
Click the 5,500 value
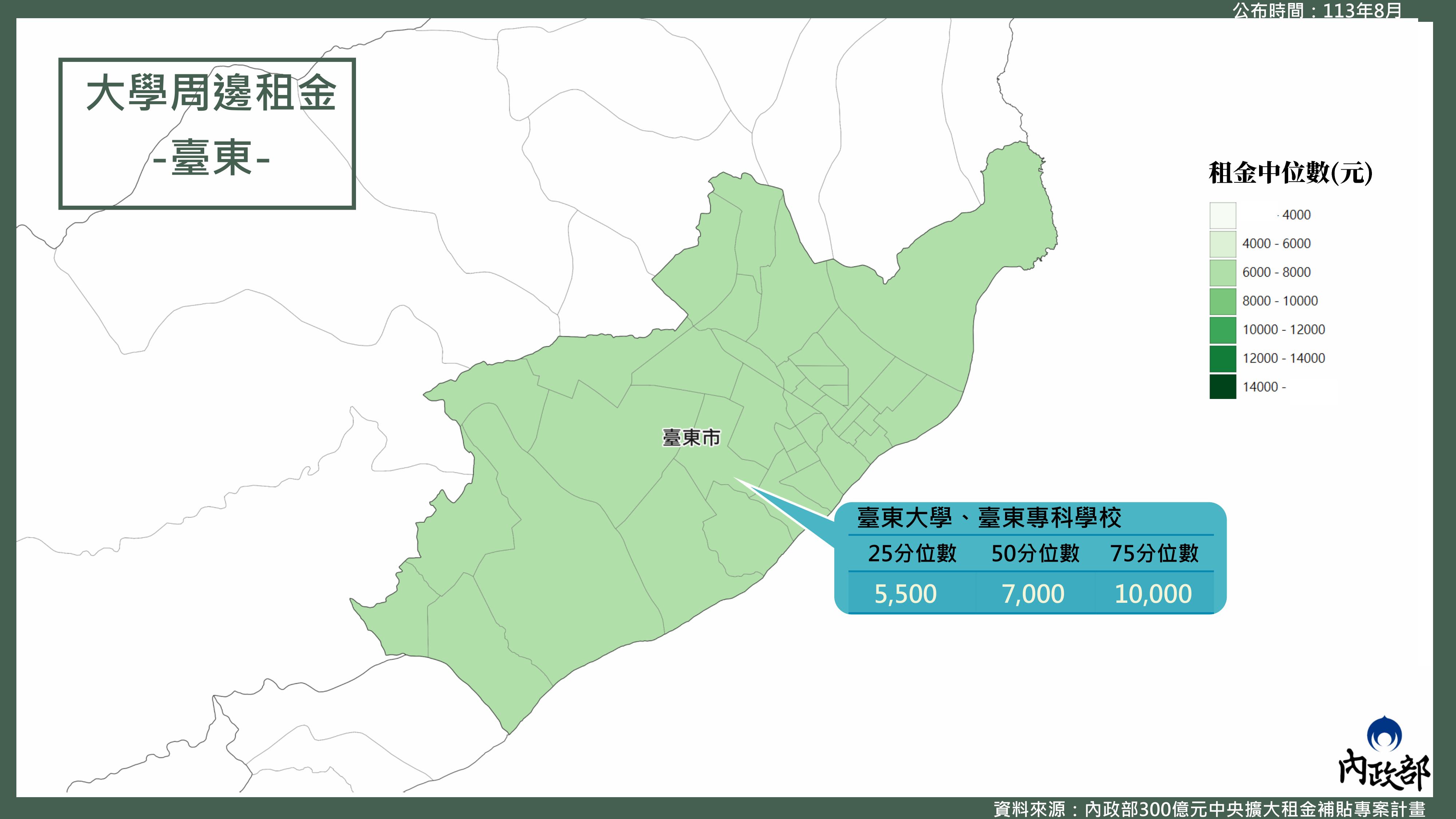click(906, 594)
